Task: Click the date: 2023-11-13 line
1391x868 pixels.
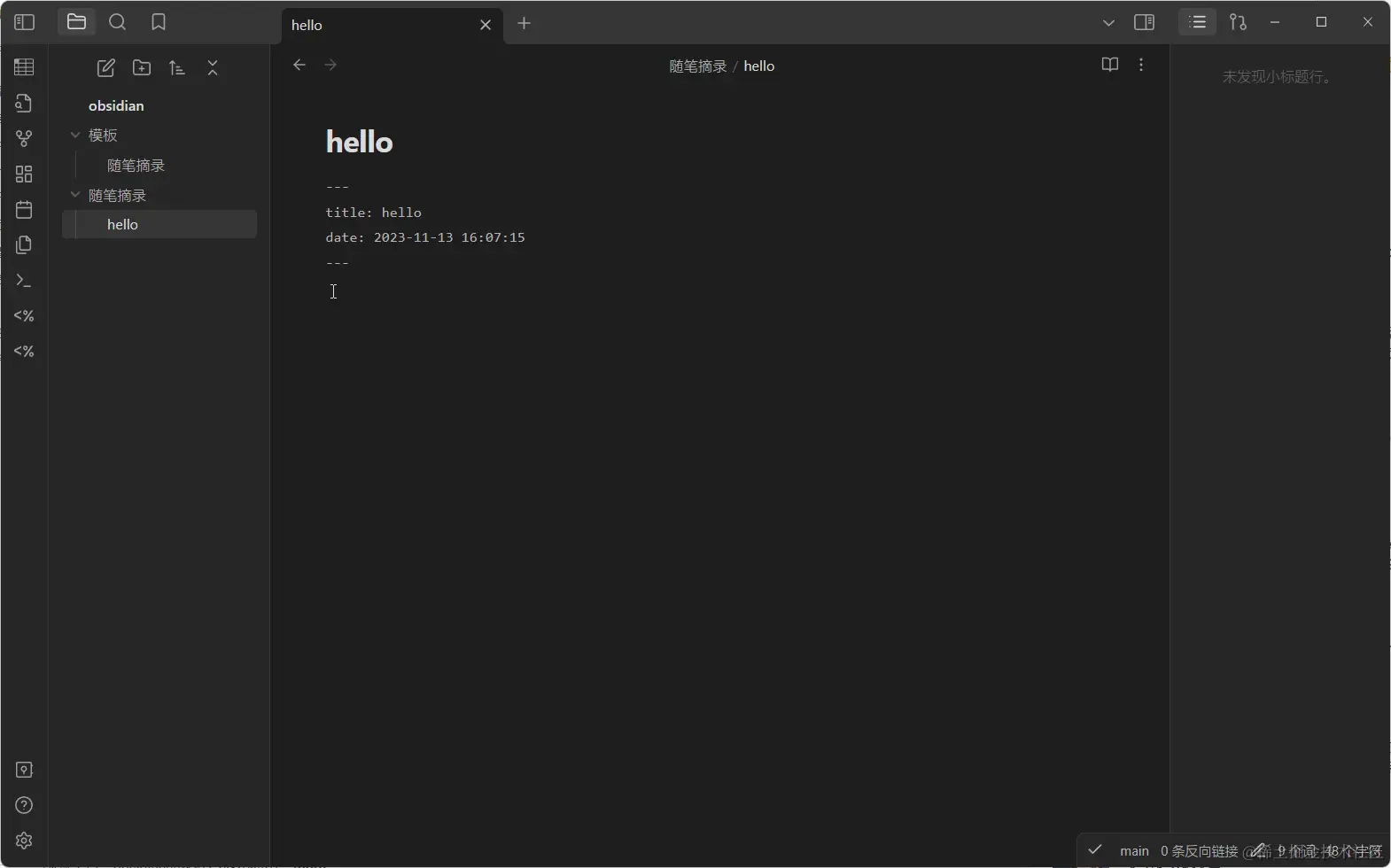Action: [x=425, y=237]
